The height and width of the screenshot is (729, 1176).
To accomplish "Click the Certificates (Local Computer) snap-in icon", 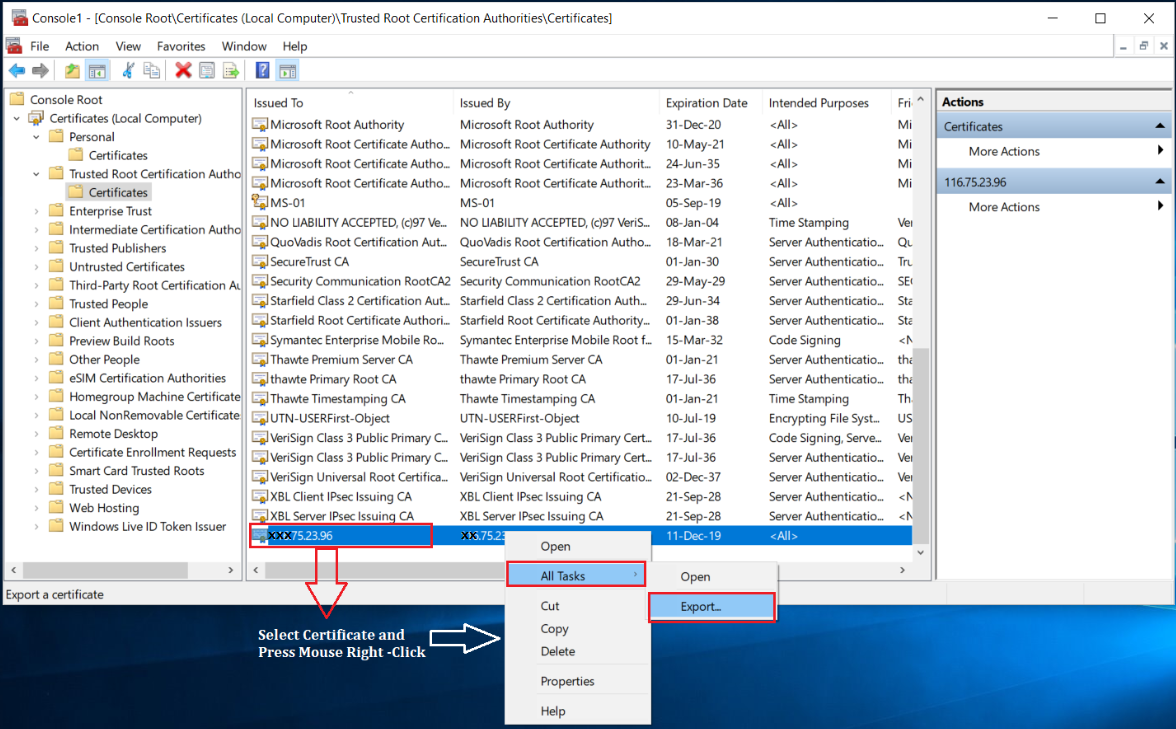I will click(x=36, y=118).
